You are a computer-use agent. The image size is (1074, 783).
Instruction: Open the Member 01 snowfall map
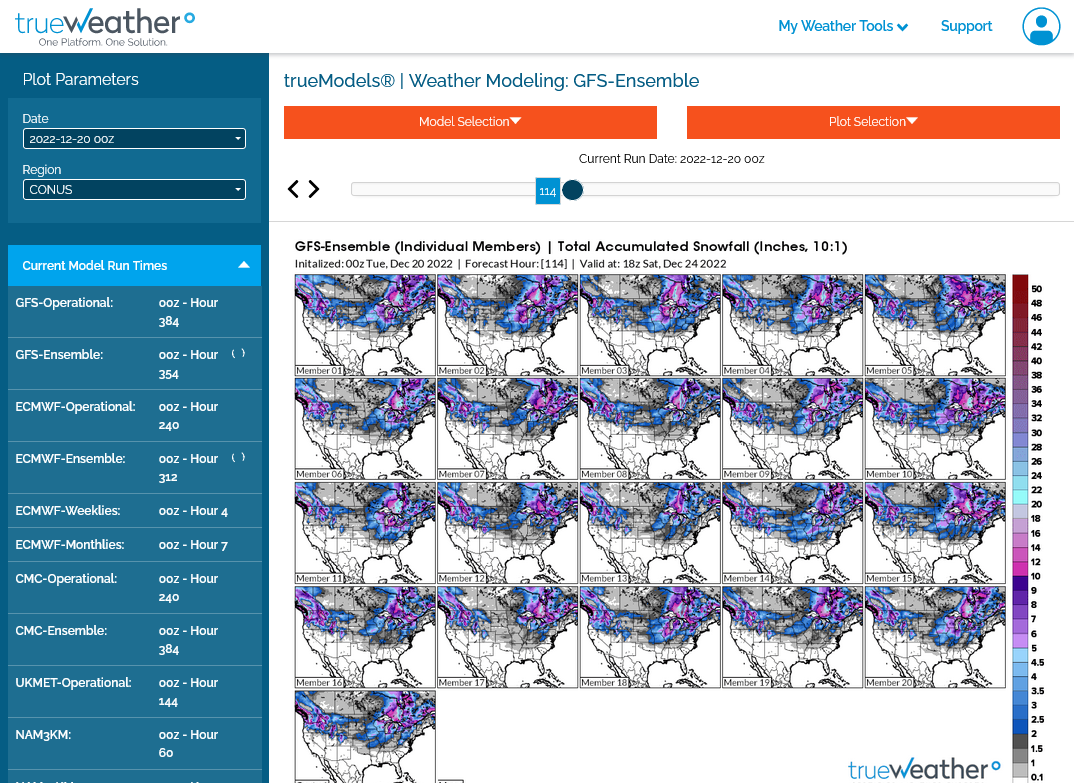coord(365,325)
